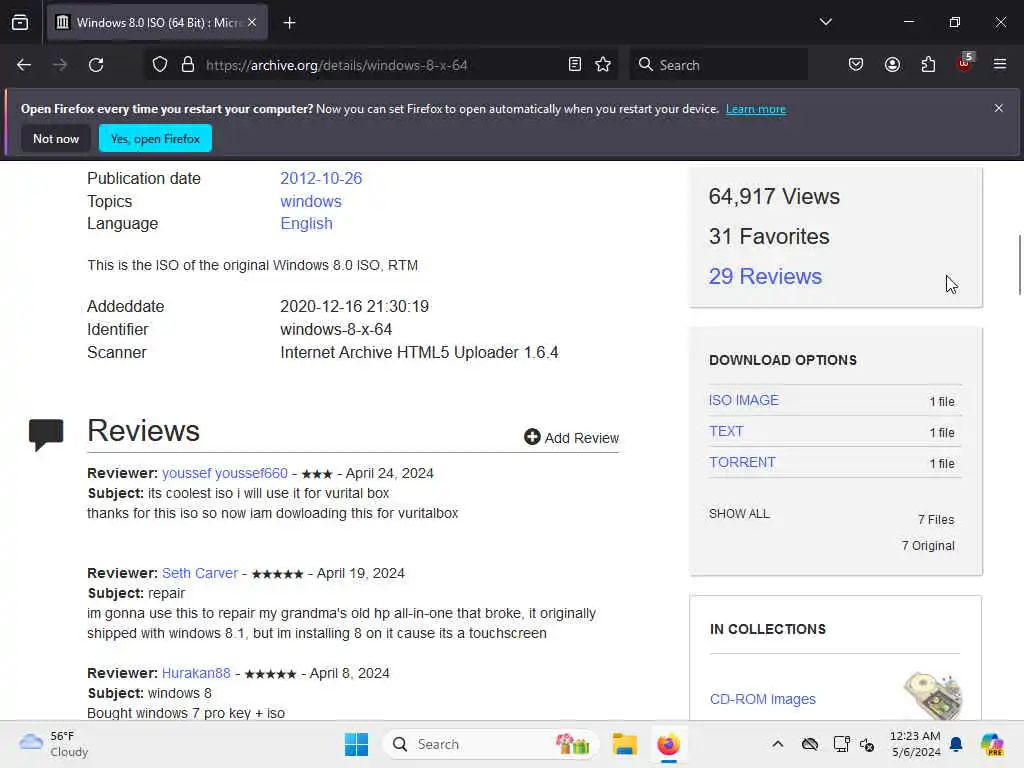Open clock showing 12:23 AM

point(915,744)
